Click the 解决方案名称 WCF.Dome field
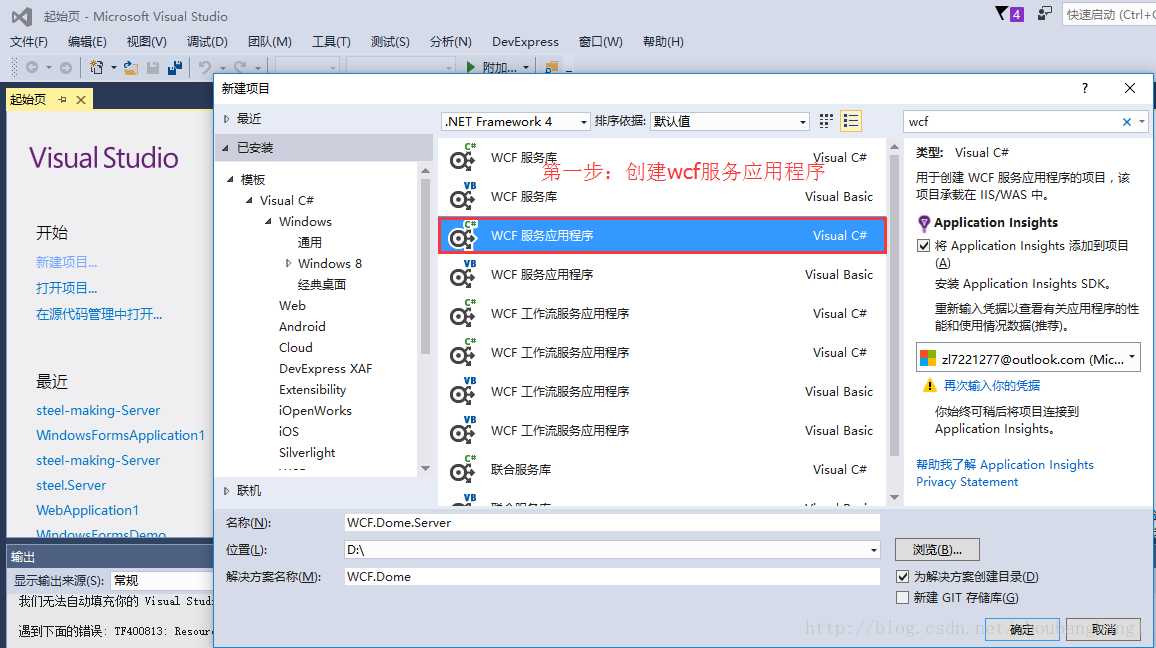The height and width of the screenshot is (648, 1156). [x=612, y=576]
